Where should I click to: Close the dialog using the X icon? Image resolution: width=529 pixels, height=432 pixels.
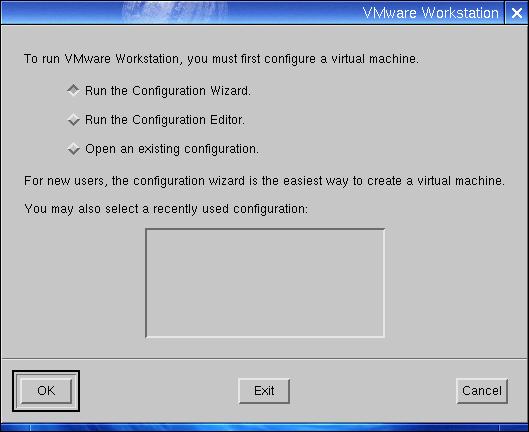point(517,13)
